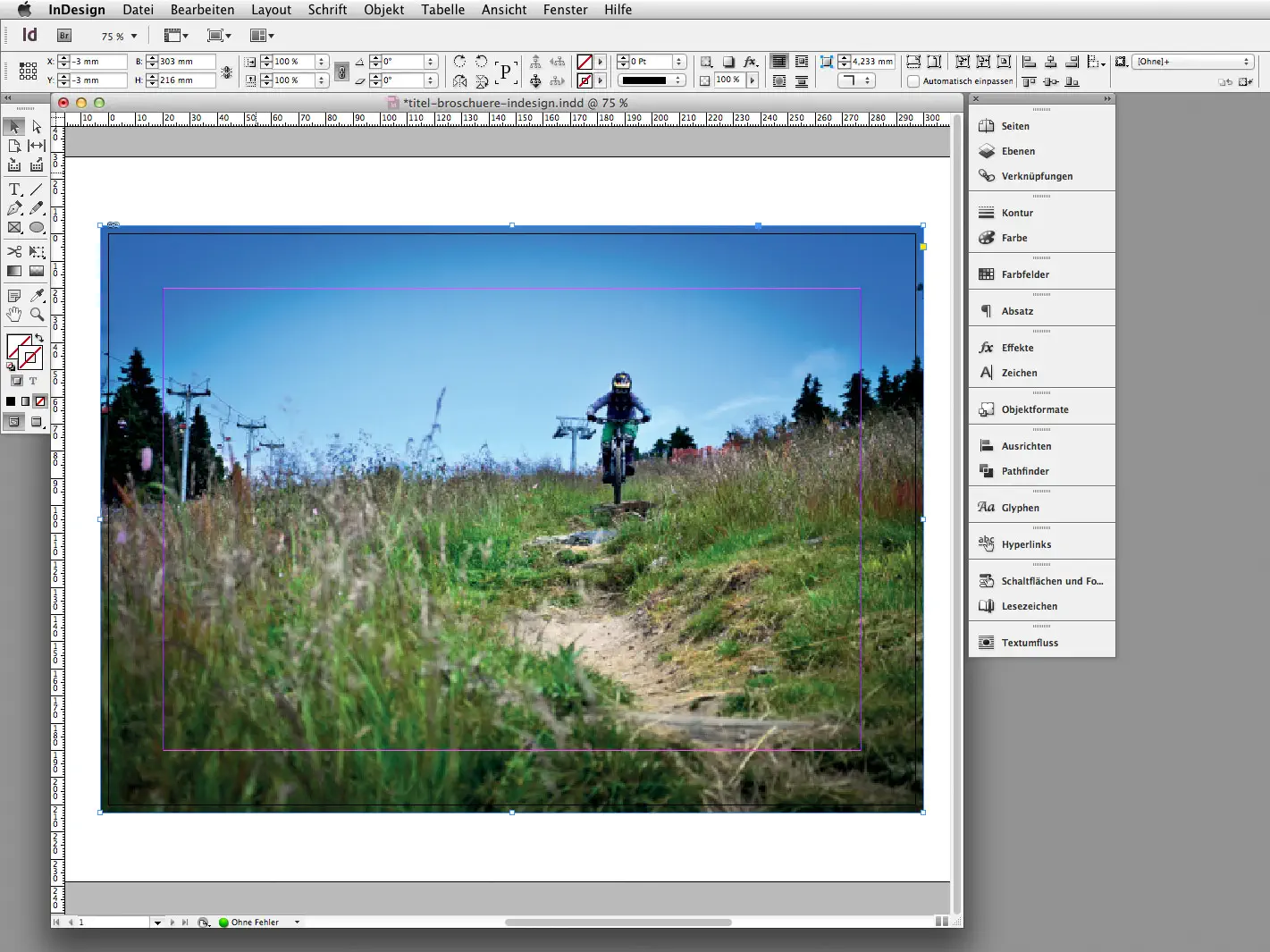Select the Pen tool
Viewport: 1270px width, 952px height.
[x=13, y=207]
